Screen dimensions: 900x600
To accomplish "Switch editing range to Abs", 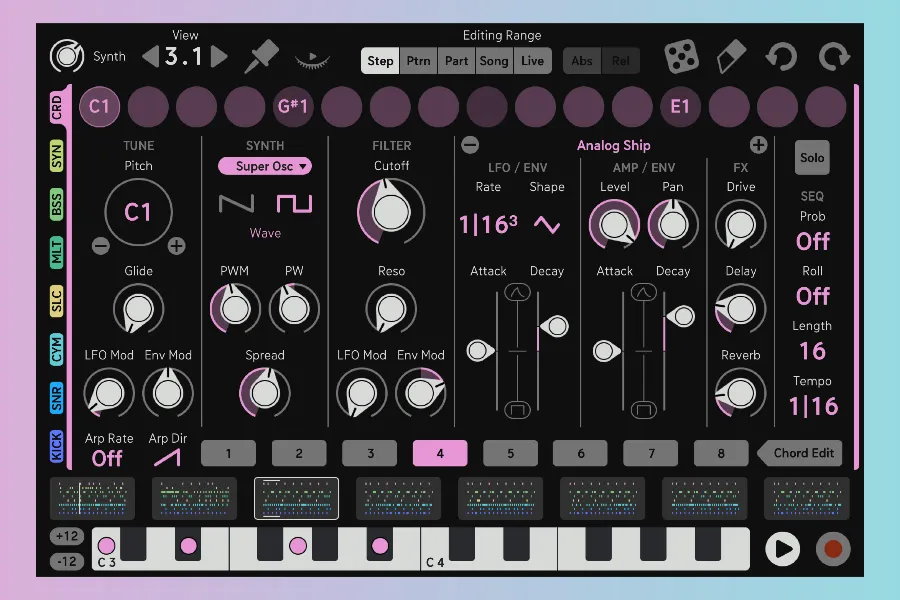I will point(582,61).
